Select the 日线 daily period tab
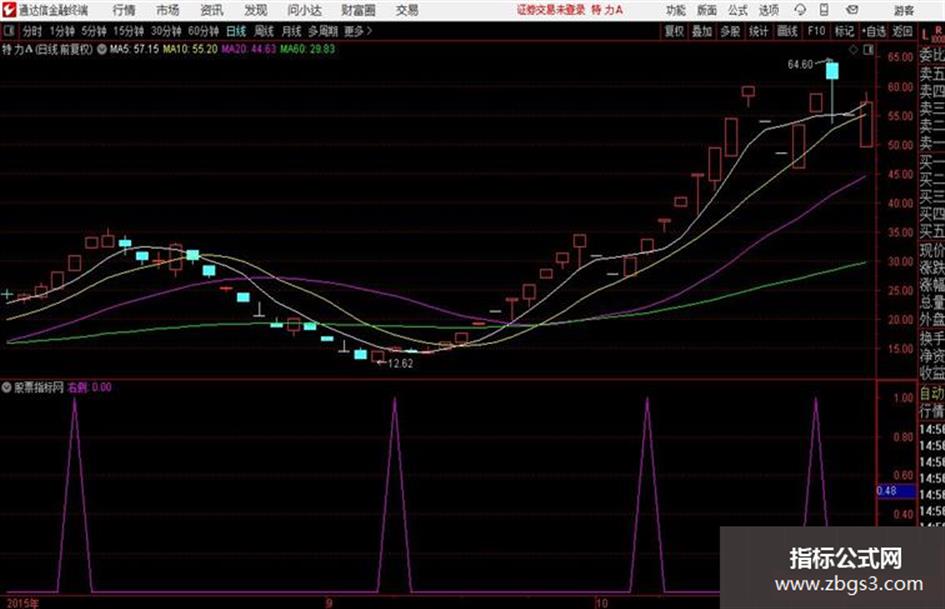945x609 pixels. pyautogui.click(x=236, y=31)
